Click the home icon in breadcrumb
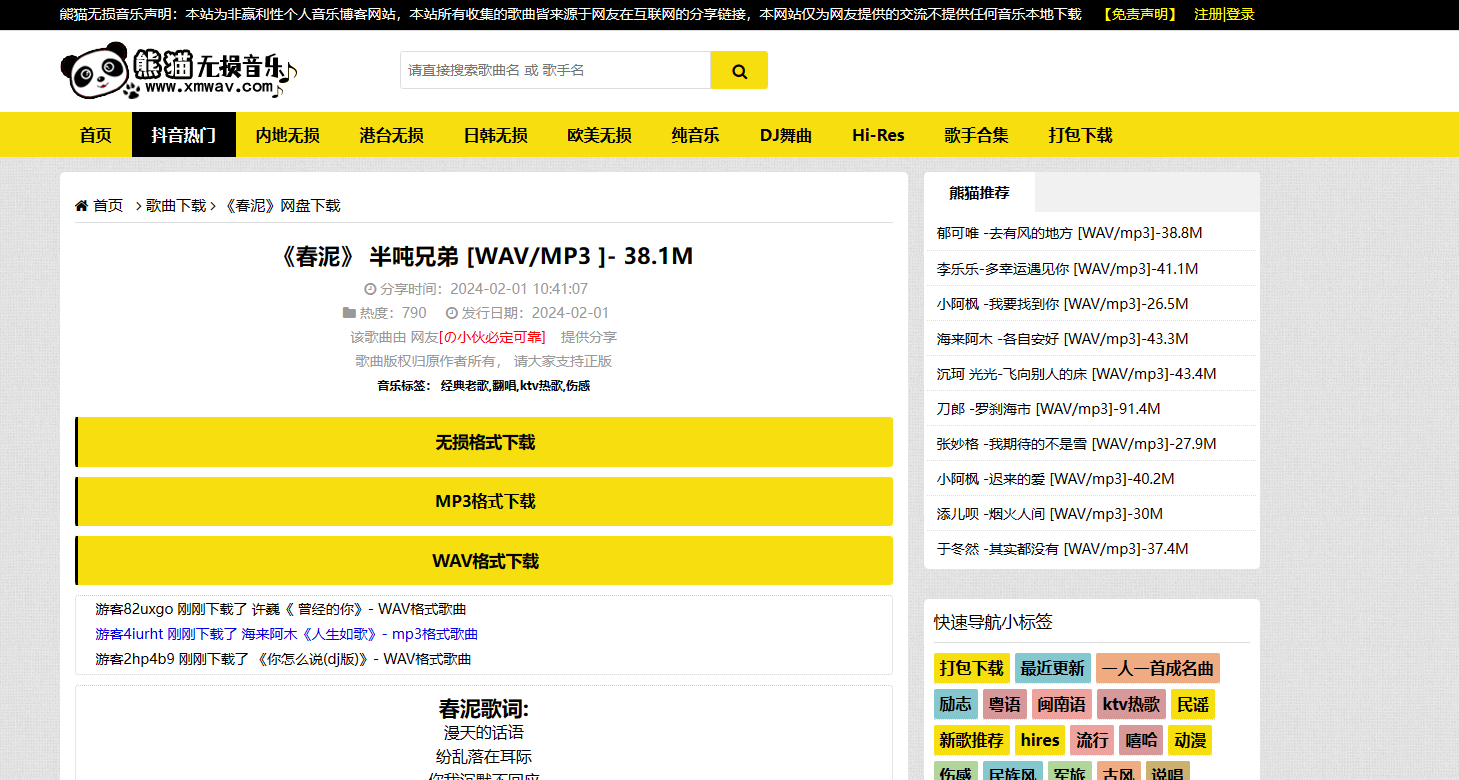Viewport: 1459px width, 780px height. coord(81,206)
